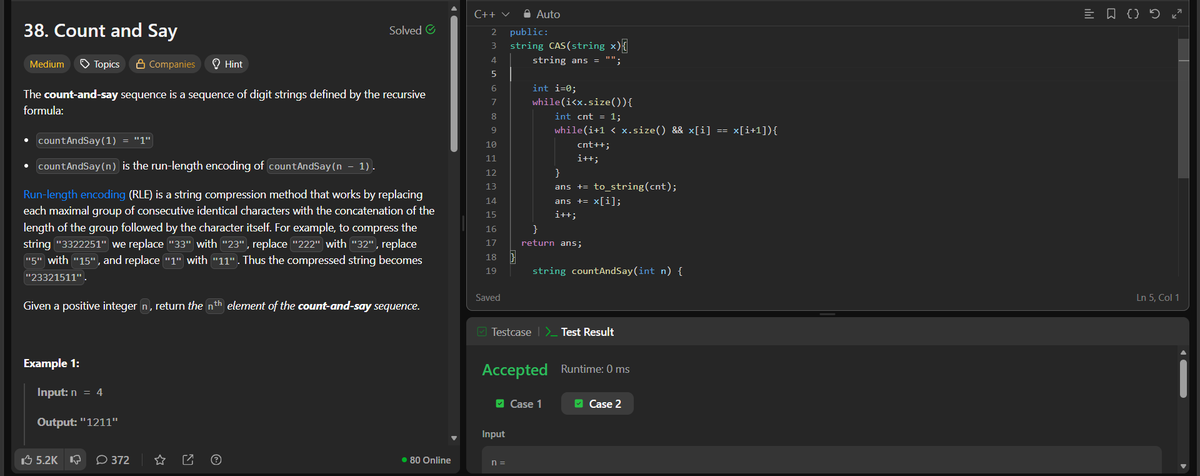Click the Medium difficulty badge

(46, 64)
